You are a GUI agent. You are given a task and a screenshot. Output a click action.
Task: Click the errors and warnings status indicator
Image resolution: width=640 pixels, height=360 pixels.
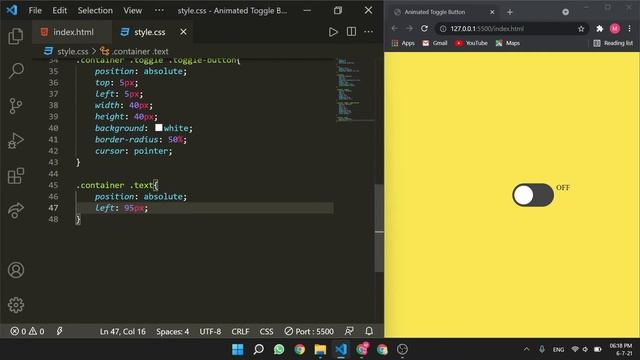click(x=27, y=331)
